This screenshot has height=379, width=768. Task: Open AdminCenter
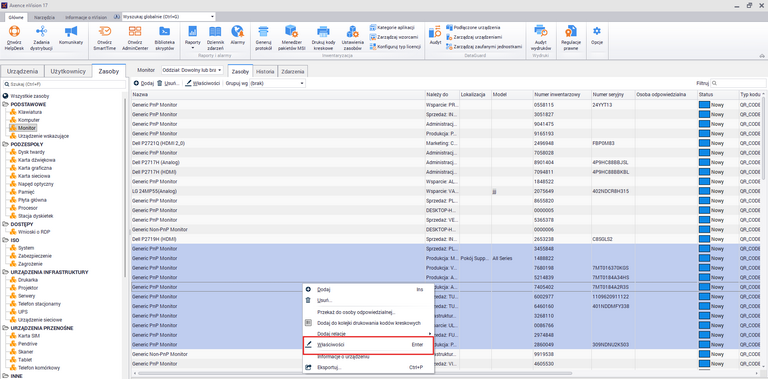tap(134, 38)
